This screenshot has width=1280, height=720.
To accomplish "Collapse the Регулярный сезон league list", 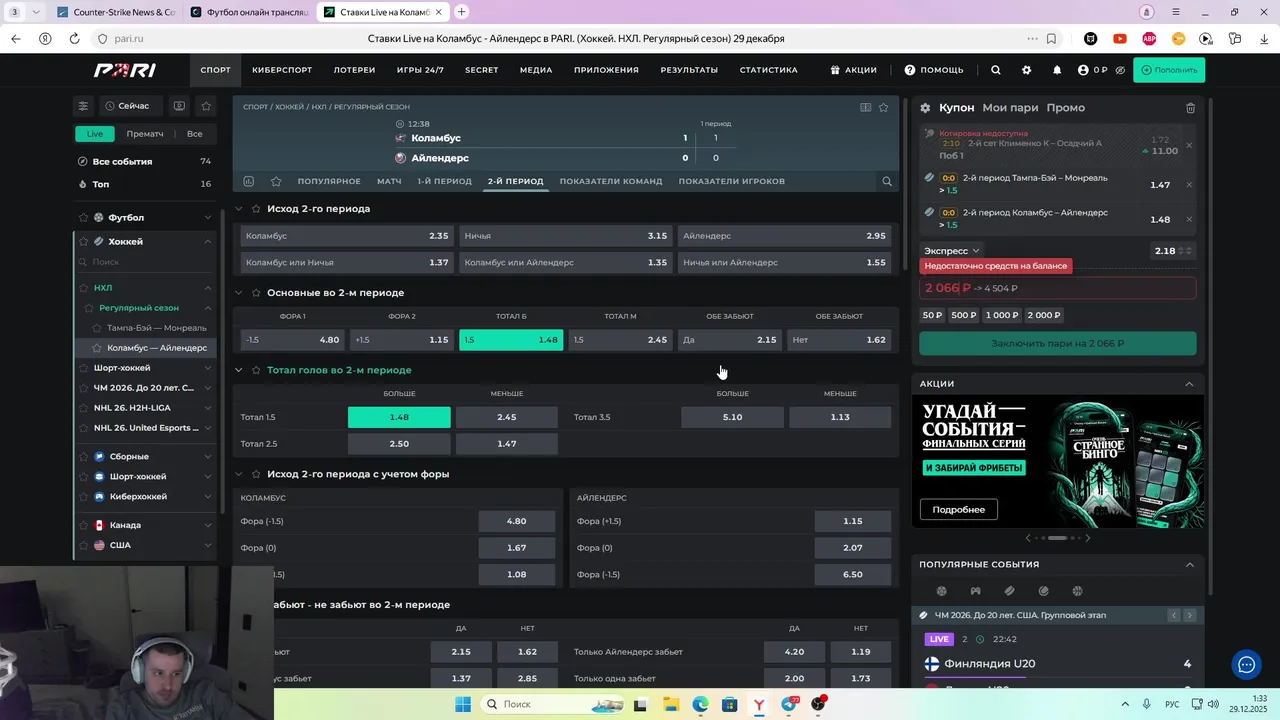I will tap(207, 308).
